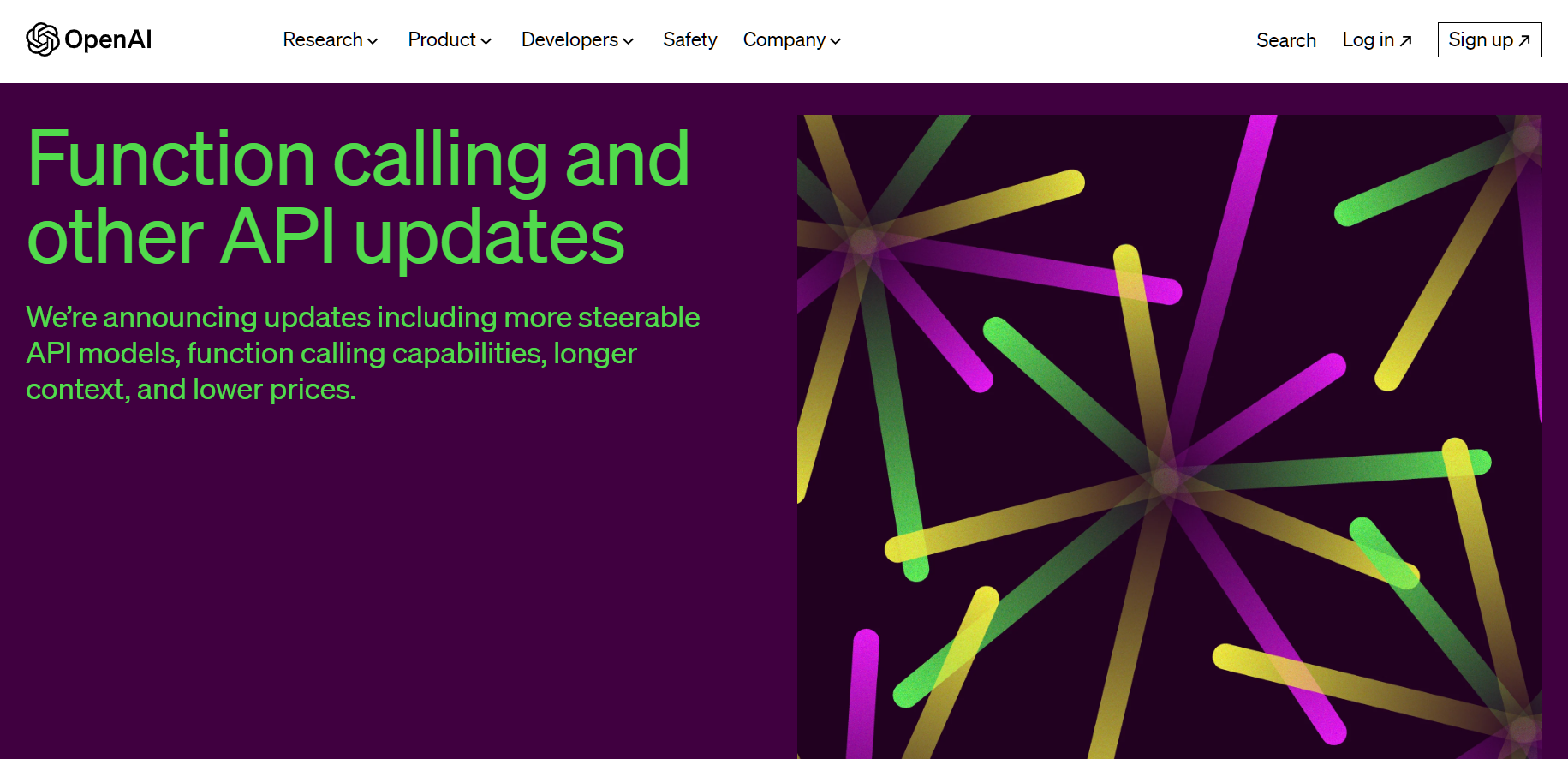The image size is (1568, 759).
Task: Click the arrow icon beside Log in
Action: click(x=1405, y=40)
